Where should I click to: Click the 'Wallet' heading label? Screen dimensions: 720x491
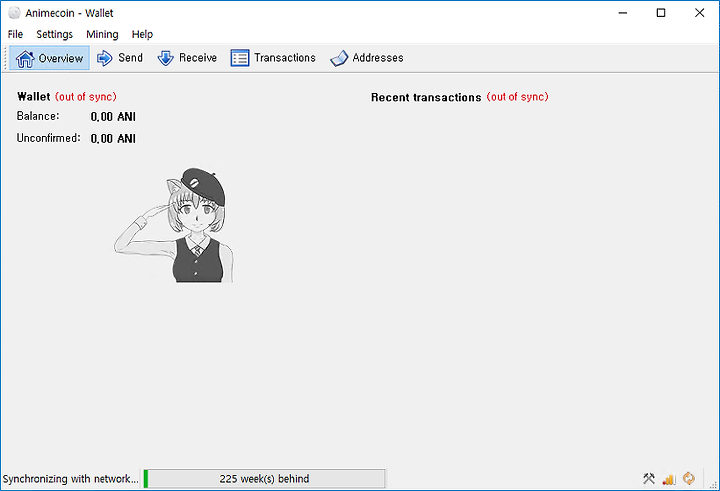(x=34, y=97)
